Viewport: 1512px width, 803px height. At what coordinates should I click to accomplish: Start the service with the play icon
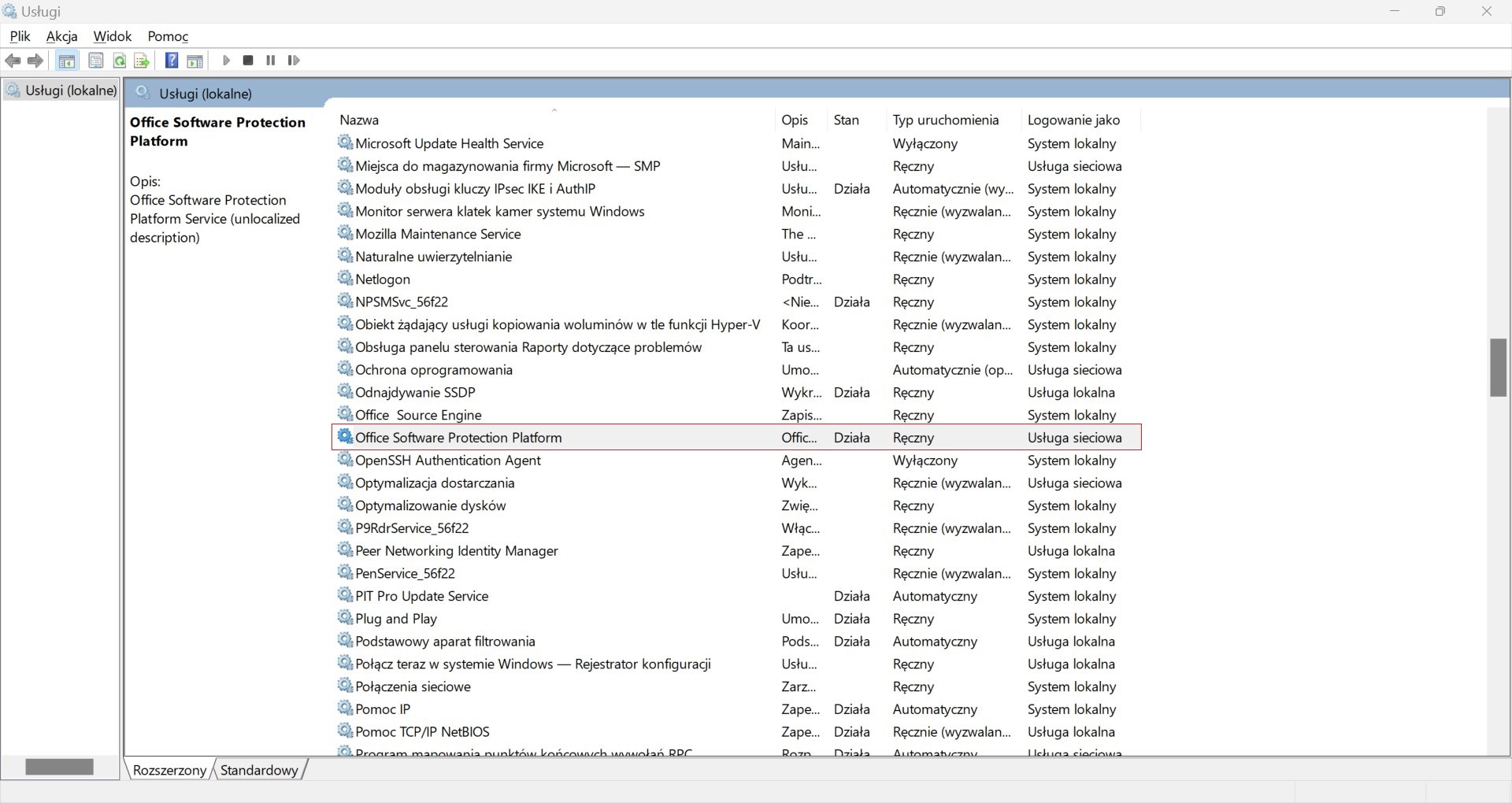click(x=226, y=61)
